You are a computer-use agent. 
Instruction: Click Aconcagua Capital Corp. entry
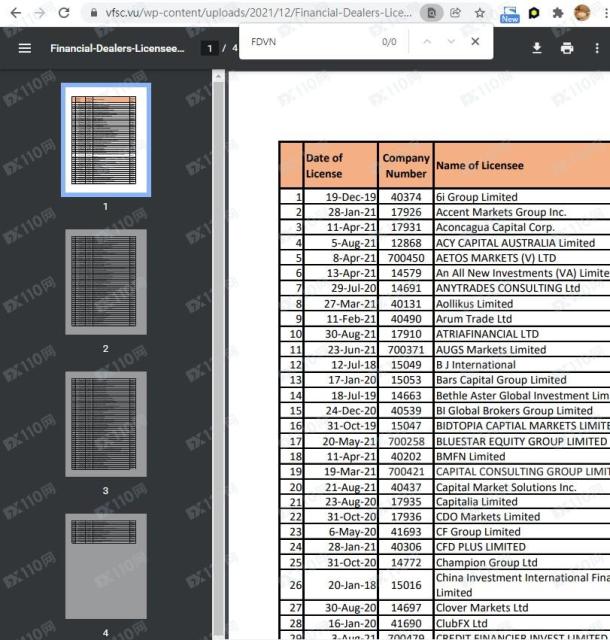[x=495, y=227]
